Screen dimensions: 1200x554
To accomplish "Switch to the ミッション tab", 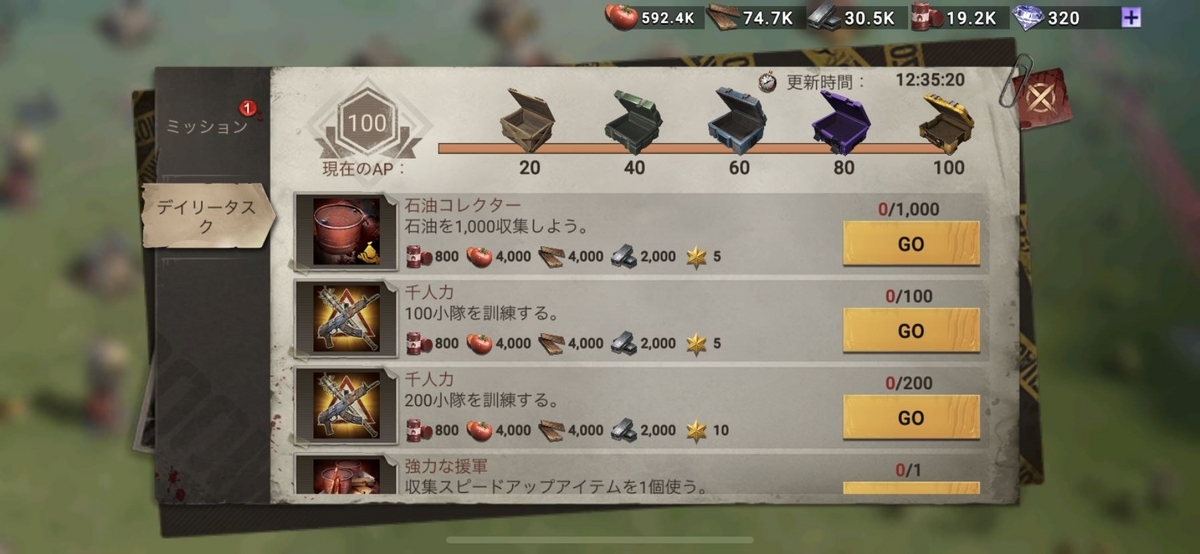I will tap(206, 127).
